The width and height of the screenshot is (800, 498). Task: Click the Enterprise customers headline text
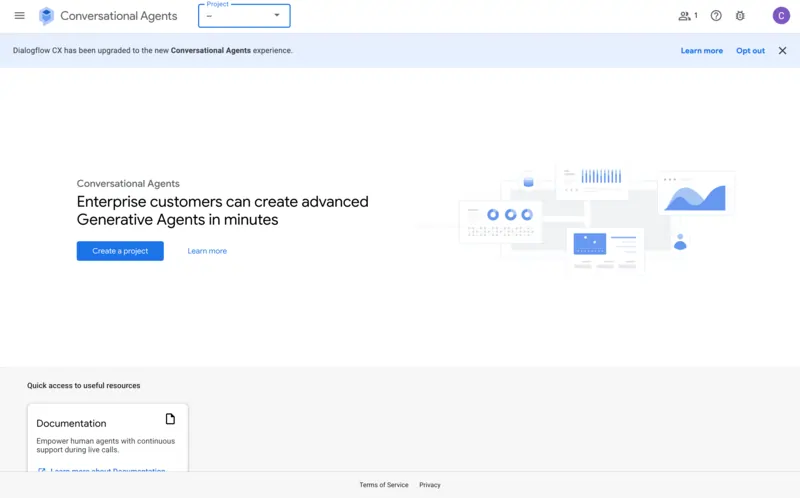click(x=222, y=210)
